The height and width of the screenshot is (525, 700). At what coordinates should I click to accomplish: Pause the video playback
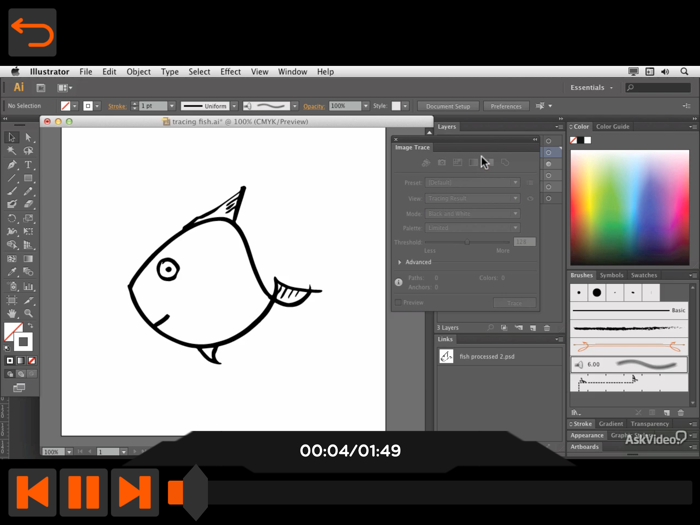pyautogui.click(x=83, y=492)
